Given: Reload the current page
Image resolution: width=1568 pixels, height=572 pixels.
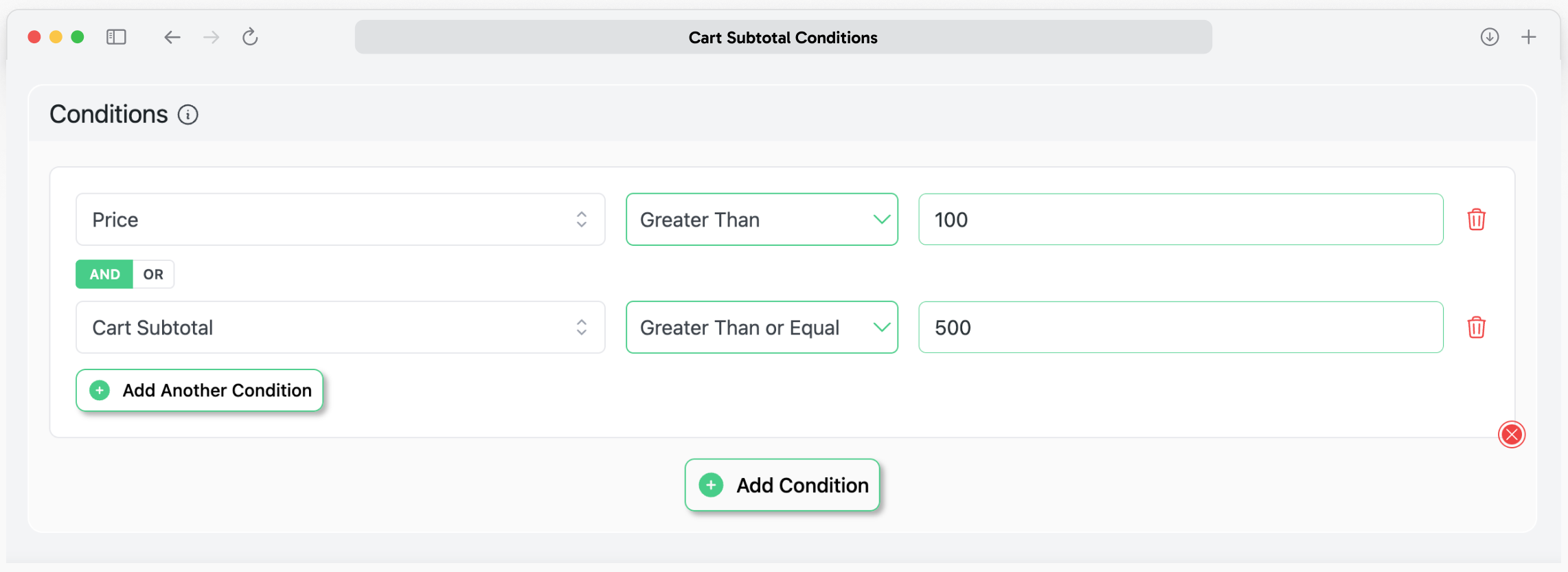Looking at the screenshot, I should (x=250, y=37).
